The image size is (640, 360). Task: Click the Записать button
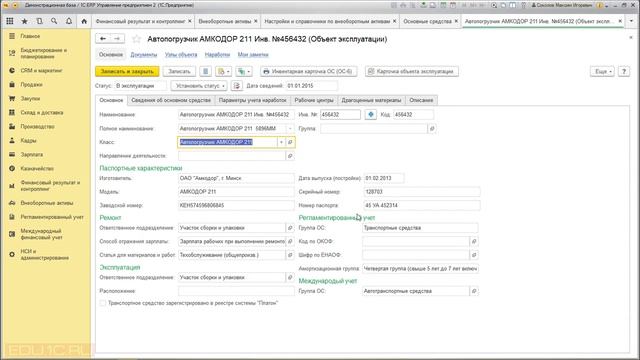tap(179, 71)
